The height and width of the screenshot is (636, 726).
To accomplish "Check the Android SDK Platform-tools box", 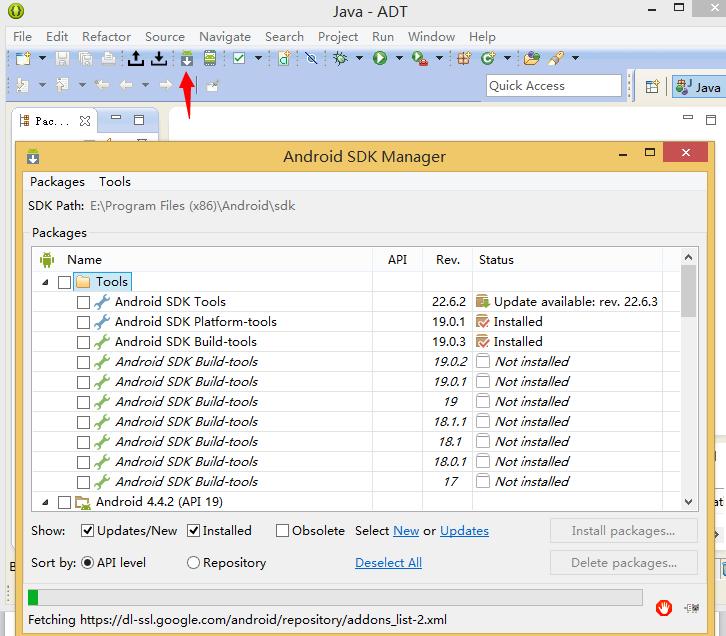I will coord(84,322).
